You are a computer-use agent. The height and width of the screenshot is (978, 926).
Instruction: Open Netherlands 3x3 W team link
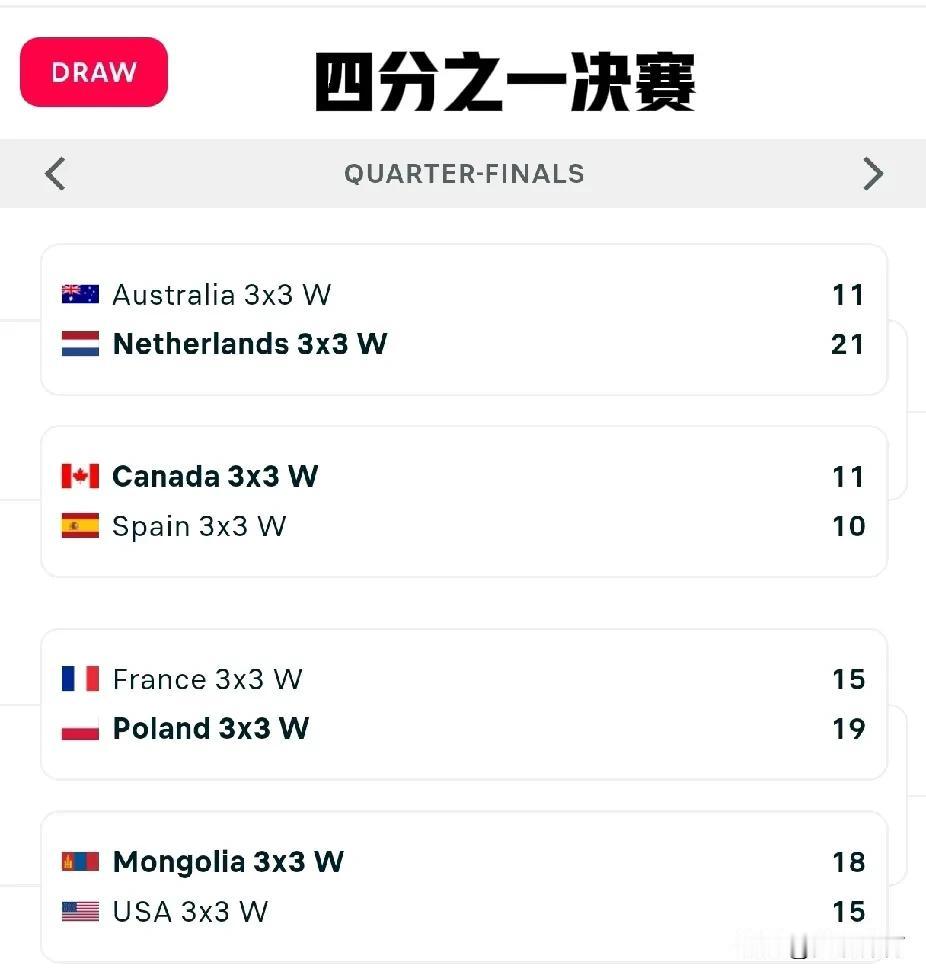(250, 344)
